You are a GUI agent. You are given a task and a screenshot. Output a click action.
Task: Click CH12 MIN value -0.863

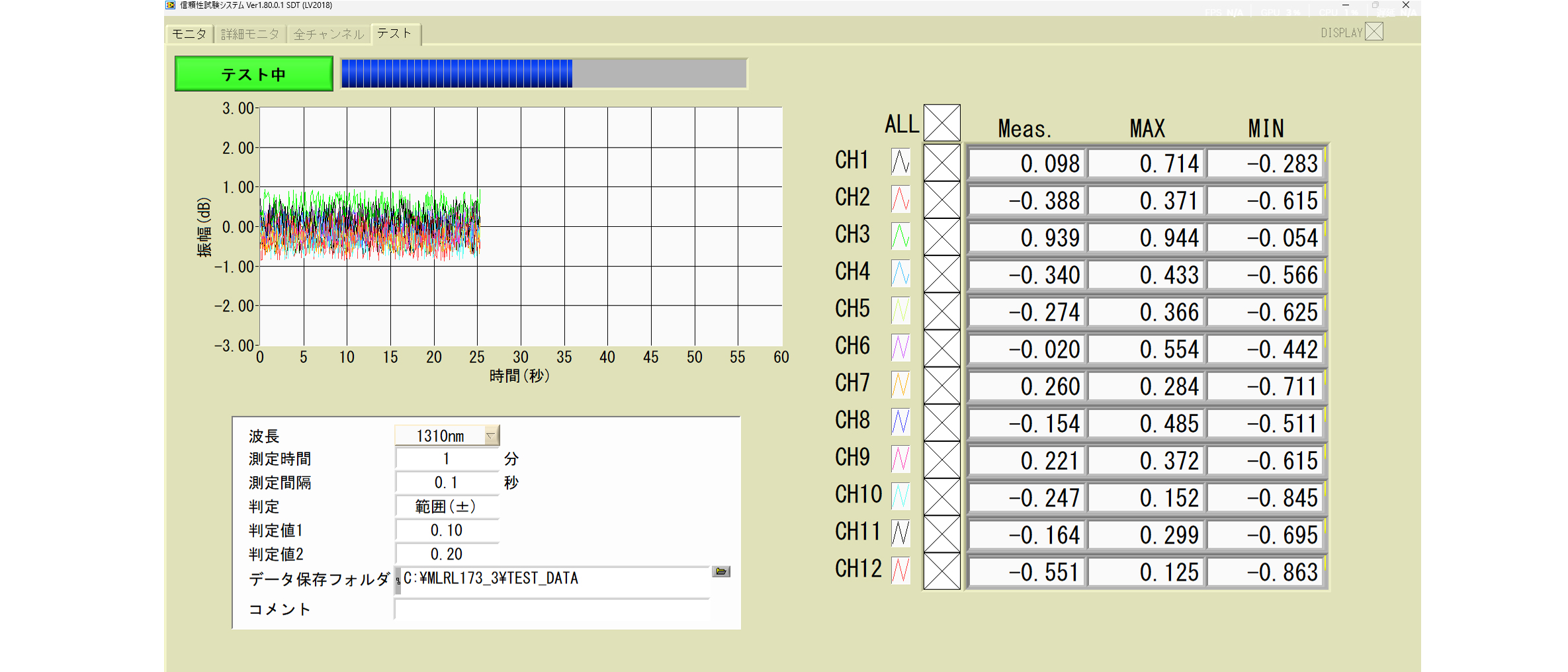pos(1265,572)
